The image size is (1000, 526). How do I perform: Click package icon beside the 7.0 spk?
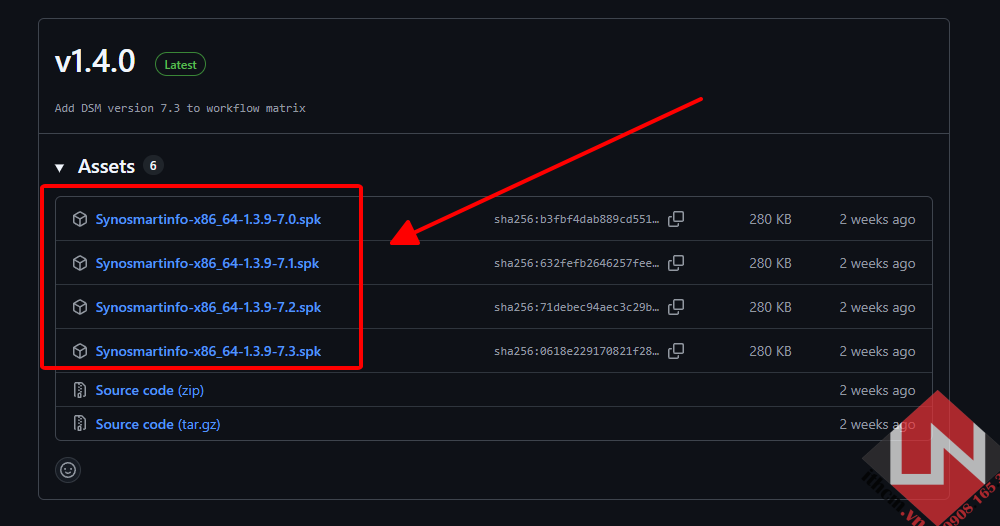(x=80, y=219)
